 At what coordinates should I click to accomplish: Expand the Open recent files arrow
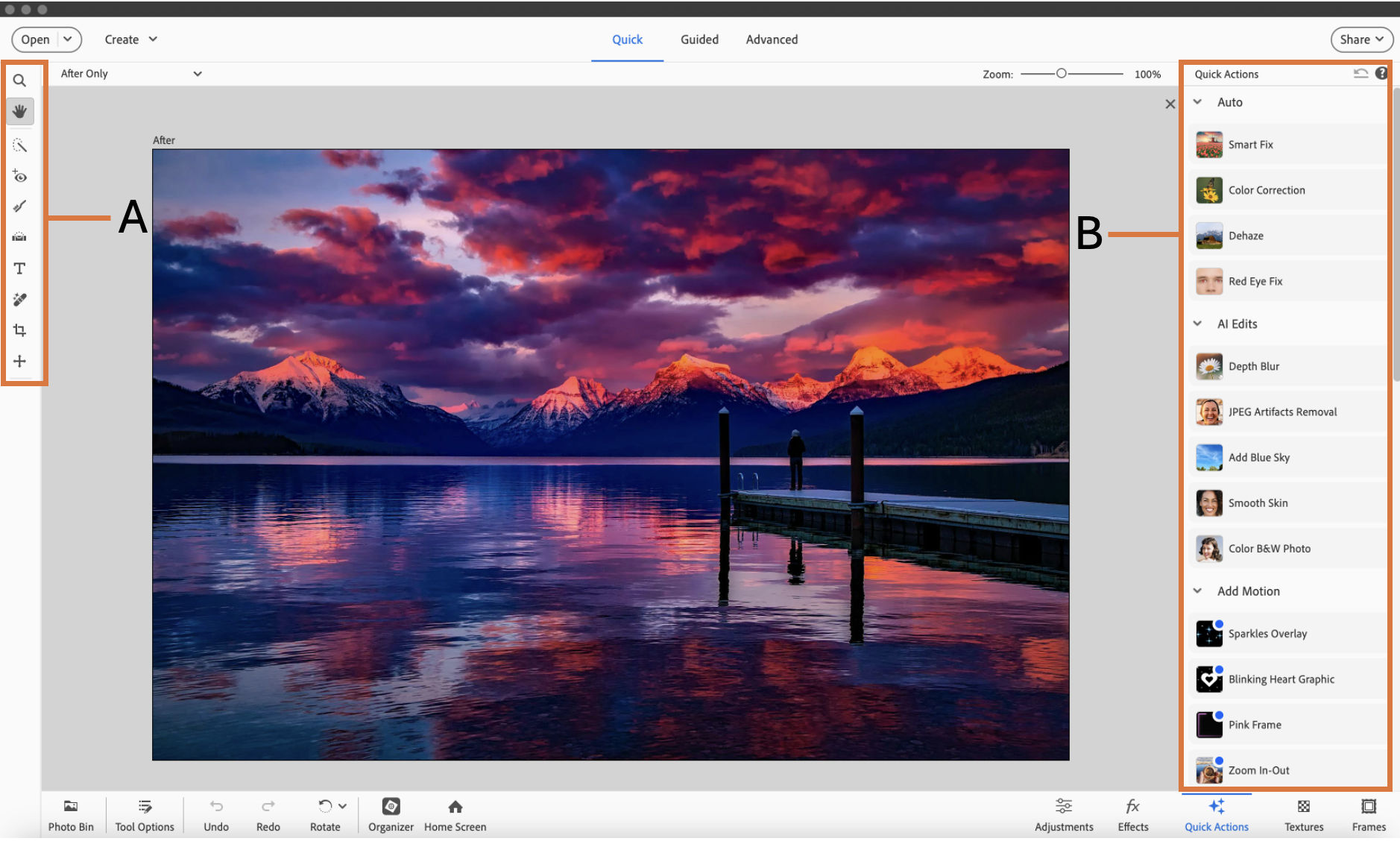click(x=69, y=40)
